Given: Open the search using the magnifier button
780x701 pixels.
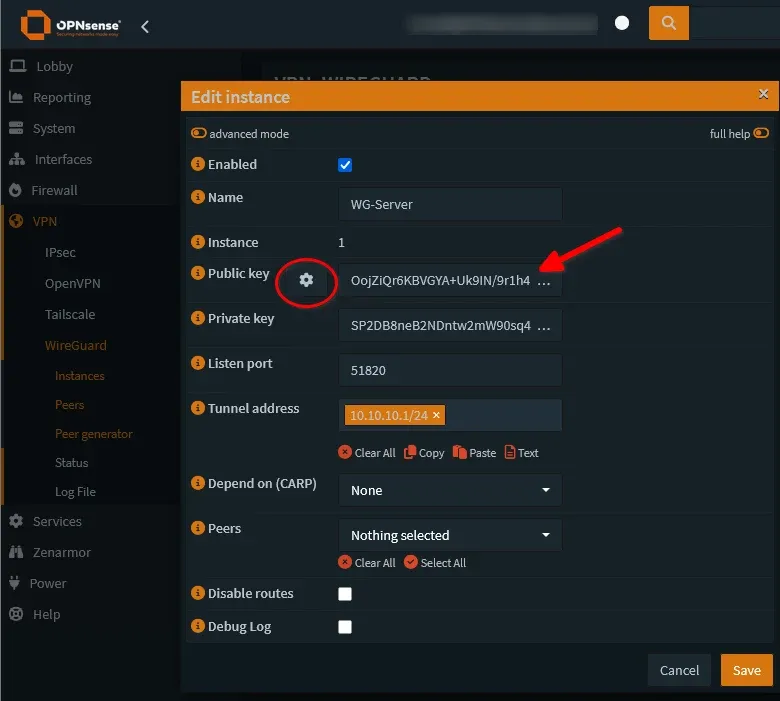Looking at the screenshot, I should click(669, 23).
